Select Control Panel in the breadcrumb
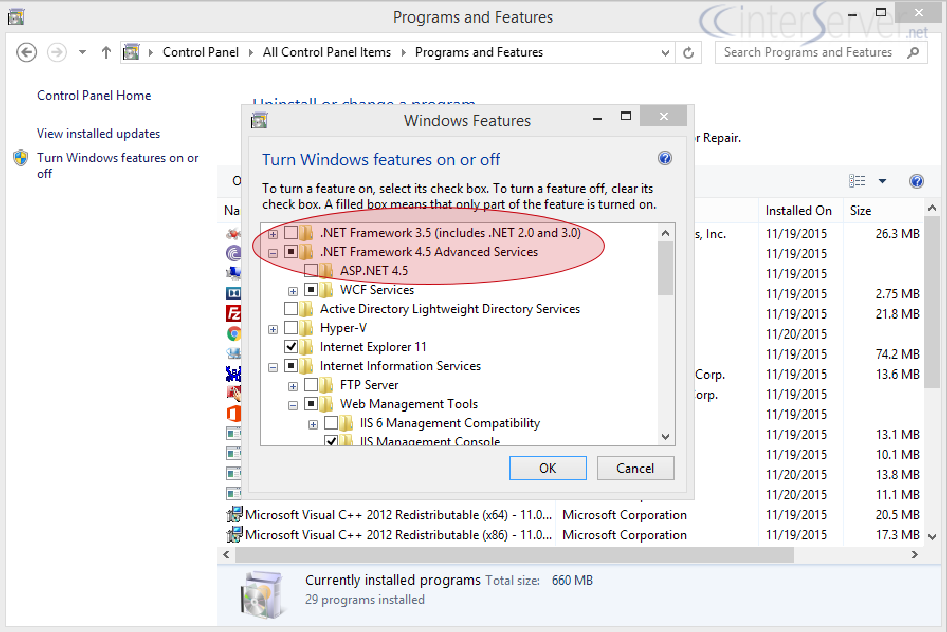 click(201, 53)
